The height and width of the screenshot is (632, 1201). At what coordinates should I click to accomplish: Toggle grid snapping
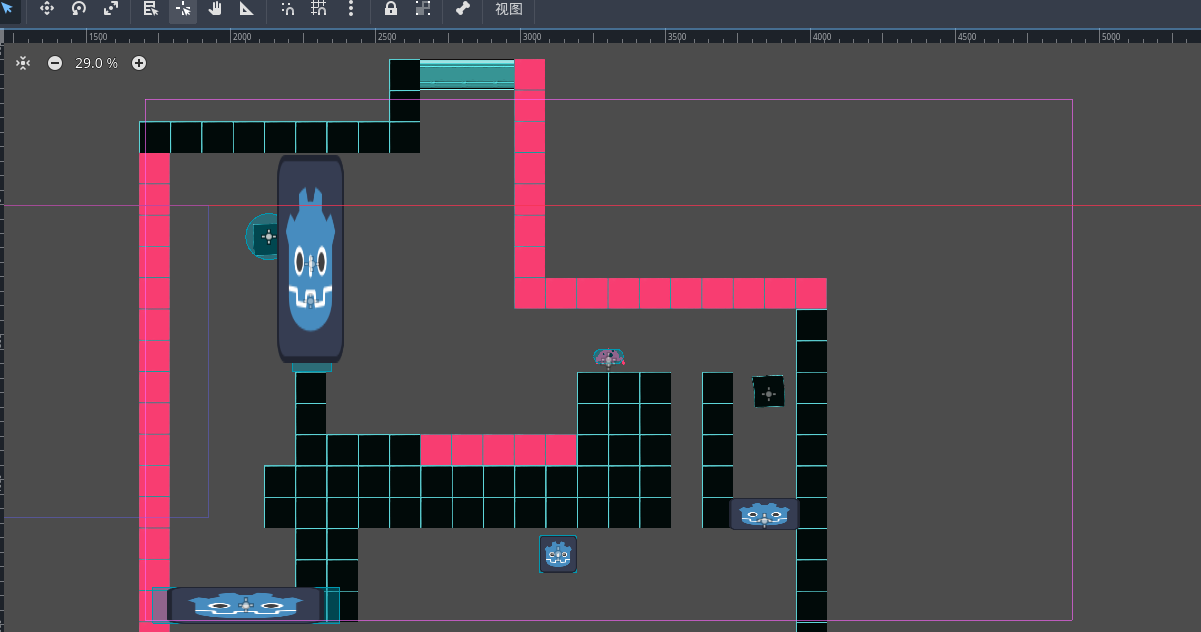[x=319, y=9]
